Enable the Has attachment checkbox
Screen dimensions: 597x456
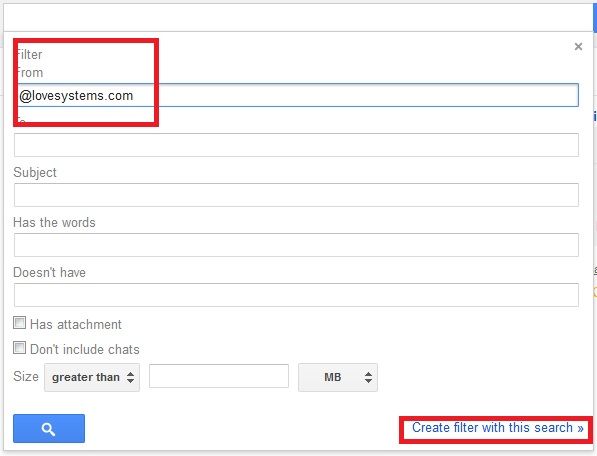[x=19, y=323]
